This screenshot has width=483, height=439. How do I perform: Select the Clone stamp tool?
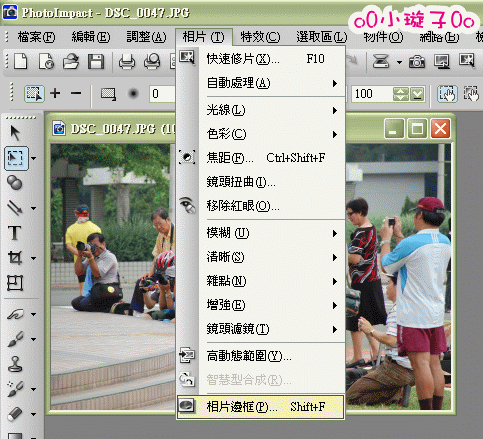tap(15, 364)
